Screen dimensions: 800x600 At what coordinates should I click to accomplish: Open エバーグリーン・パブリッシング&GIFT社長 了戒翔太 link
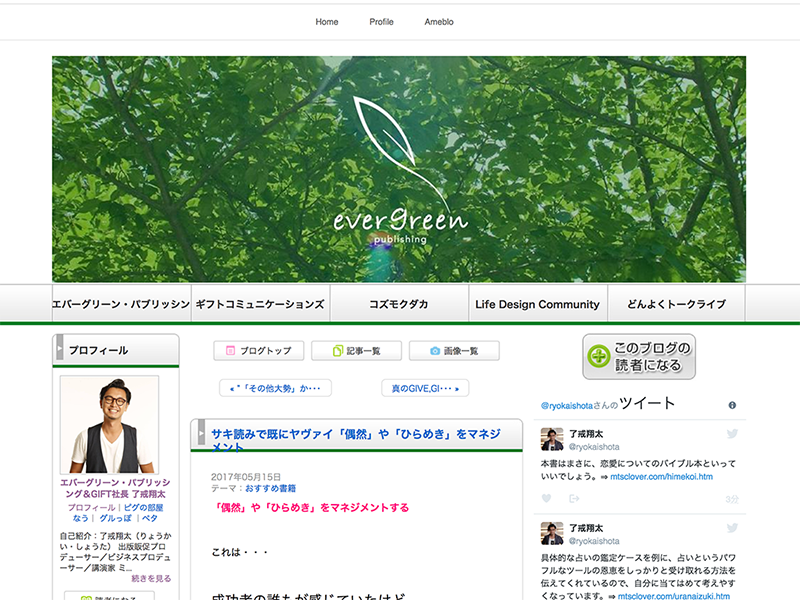click(x=115, y=488)
